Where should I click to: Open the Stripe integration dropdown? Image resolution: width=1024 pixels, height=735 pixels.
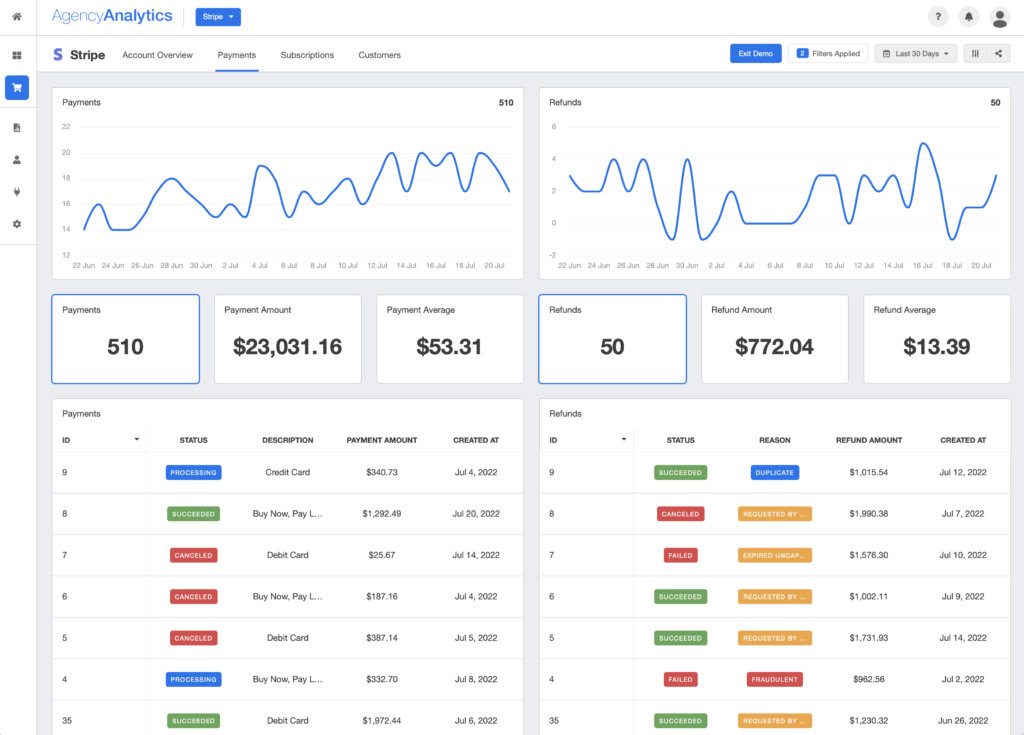(218, 17)
